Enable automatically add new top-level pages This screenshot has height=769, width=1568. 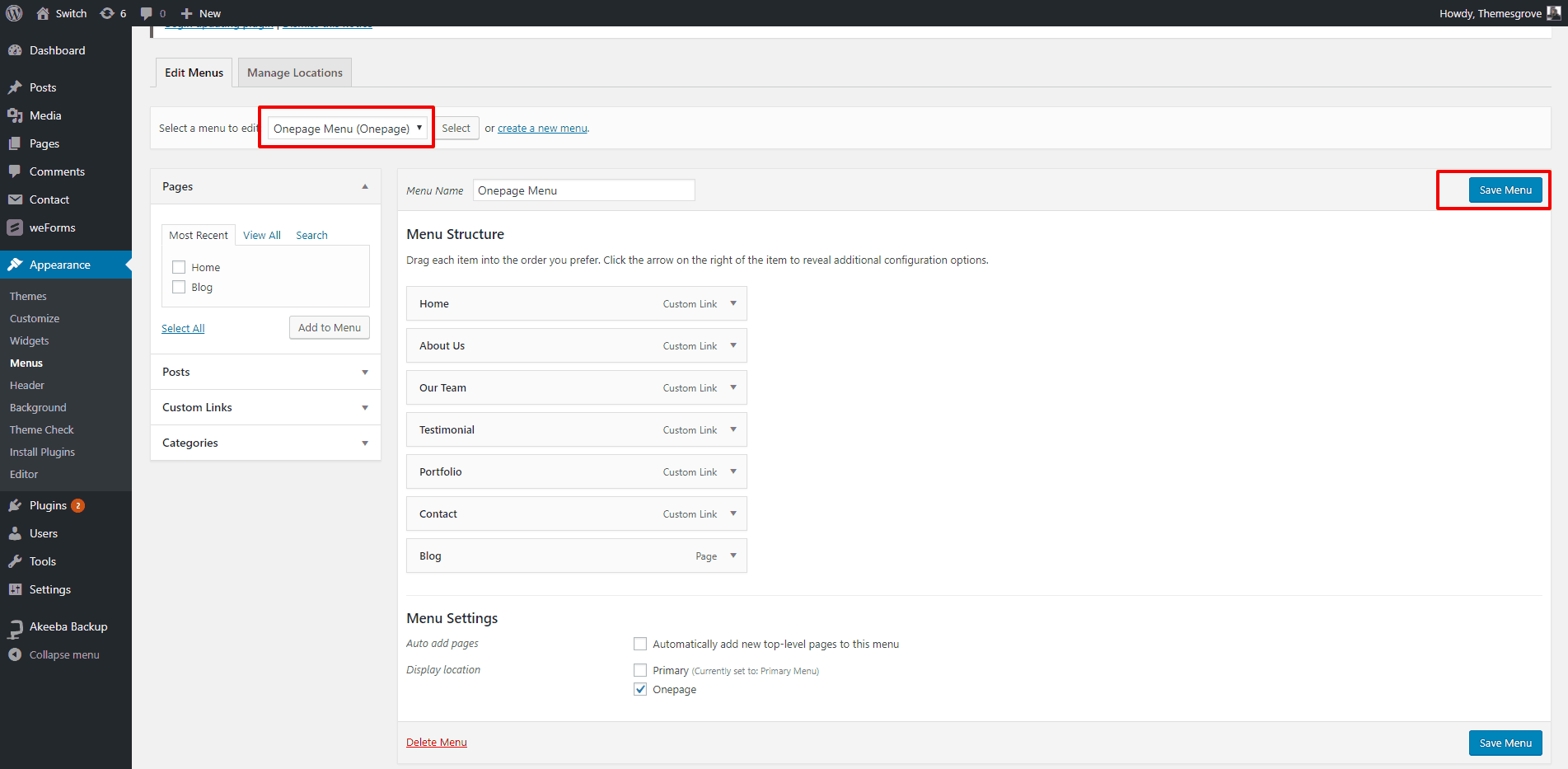point(640,644)
